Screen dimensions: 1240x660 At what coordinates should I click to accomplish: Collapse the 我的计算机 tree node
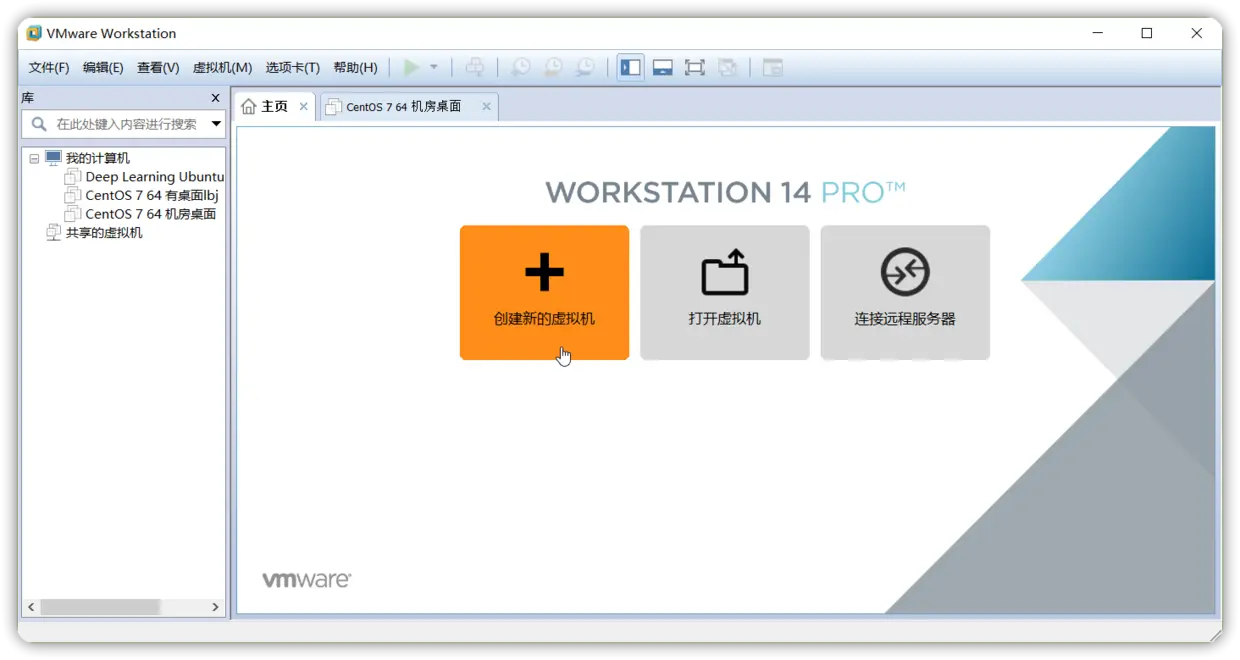pos(34,158)
